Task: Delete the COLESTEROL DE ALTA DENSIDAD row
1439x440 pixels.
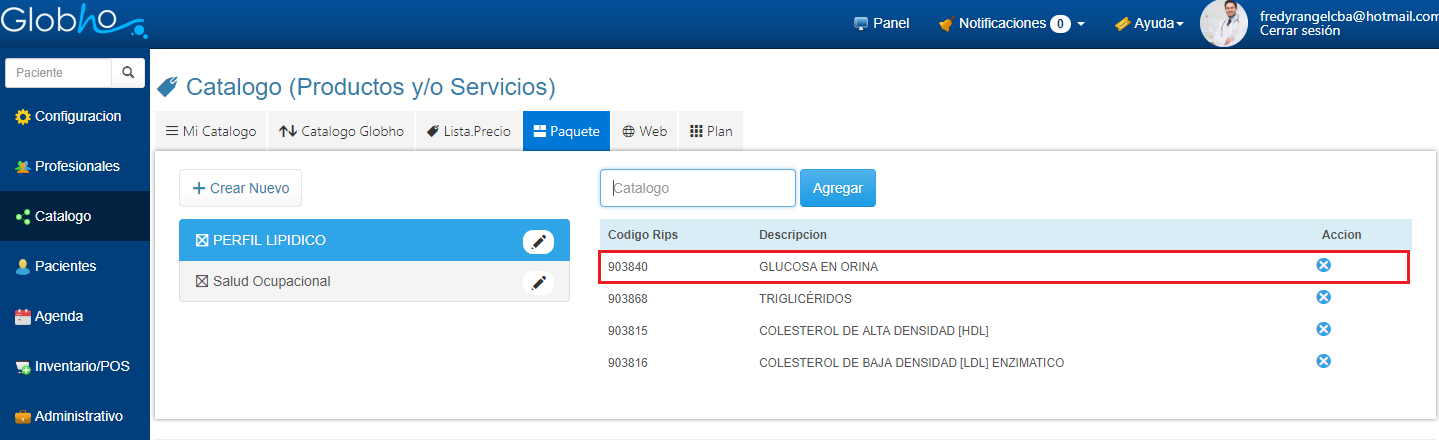Action: (1323, 329)
